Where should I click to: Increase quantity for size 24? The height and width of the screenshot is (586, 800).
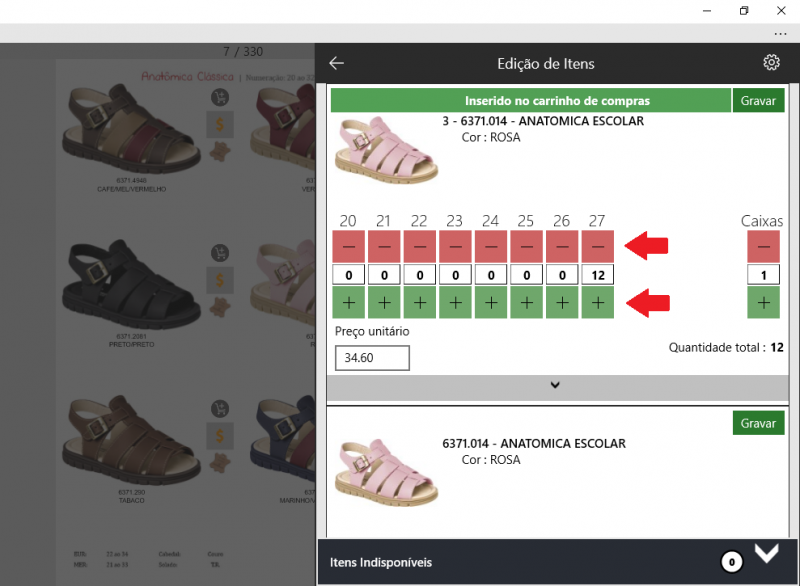[x=490, y=302]
